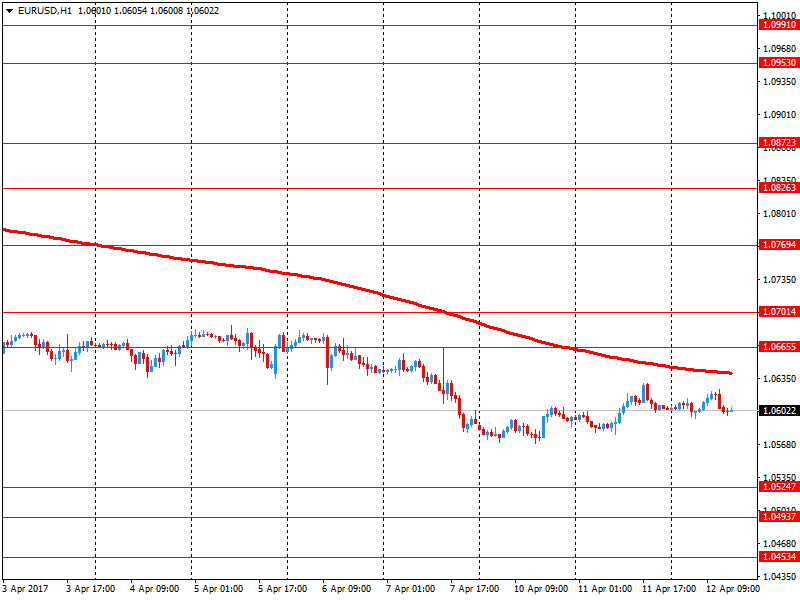Image resolution: width=800 pixels, height=600 pixels.
Task: Click the 6 Apr 09:00 time label
Action: pyautogui.click(x=347, y=589)
